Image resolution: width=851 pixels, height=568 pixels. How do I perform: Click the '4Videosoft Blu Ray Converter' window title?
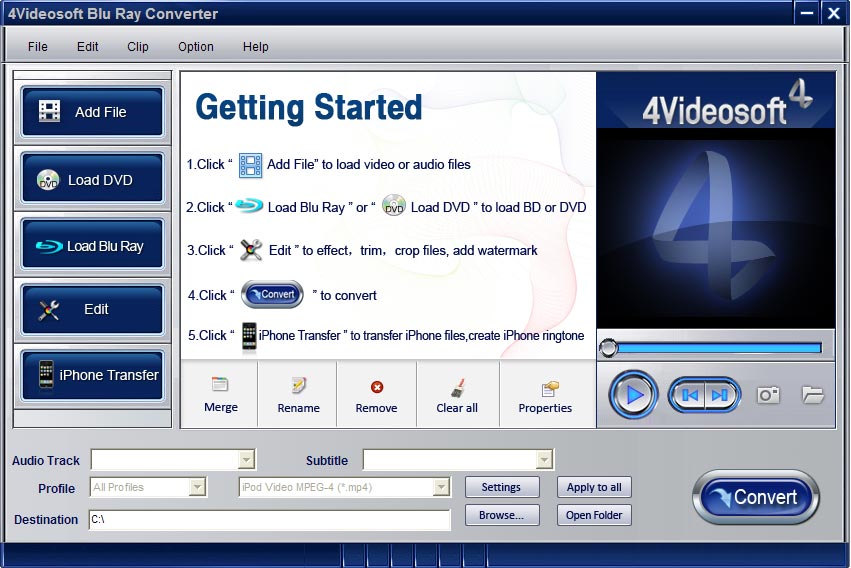[113, 14]
